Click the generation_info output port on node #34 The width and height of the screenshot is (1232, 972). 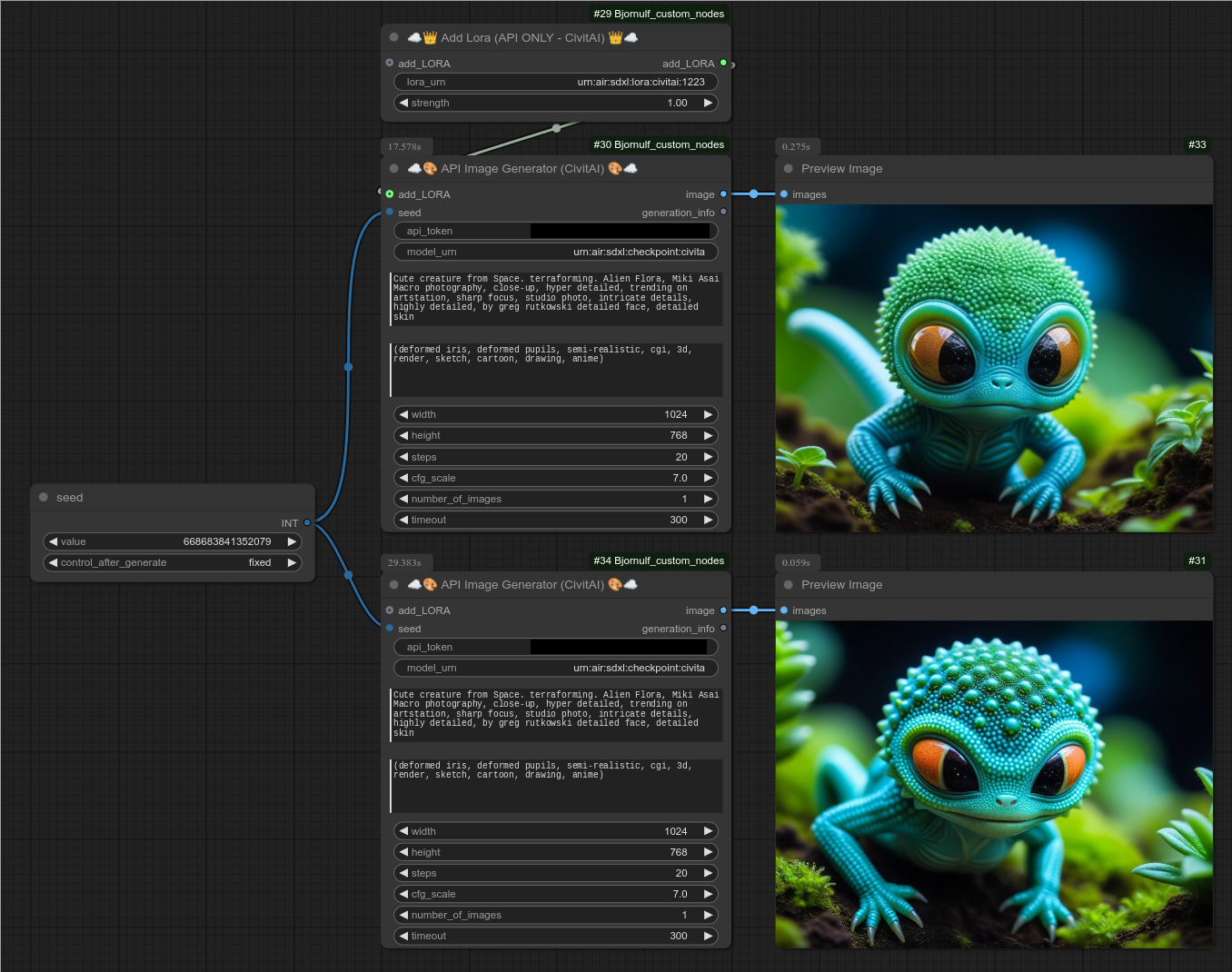point(723,629)
